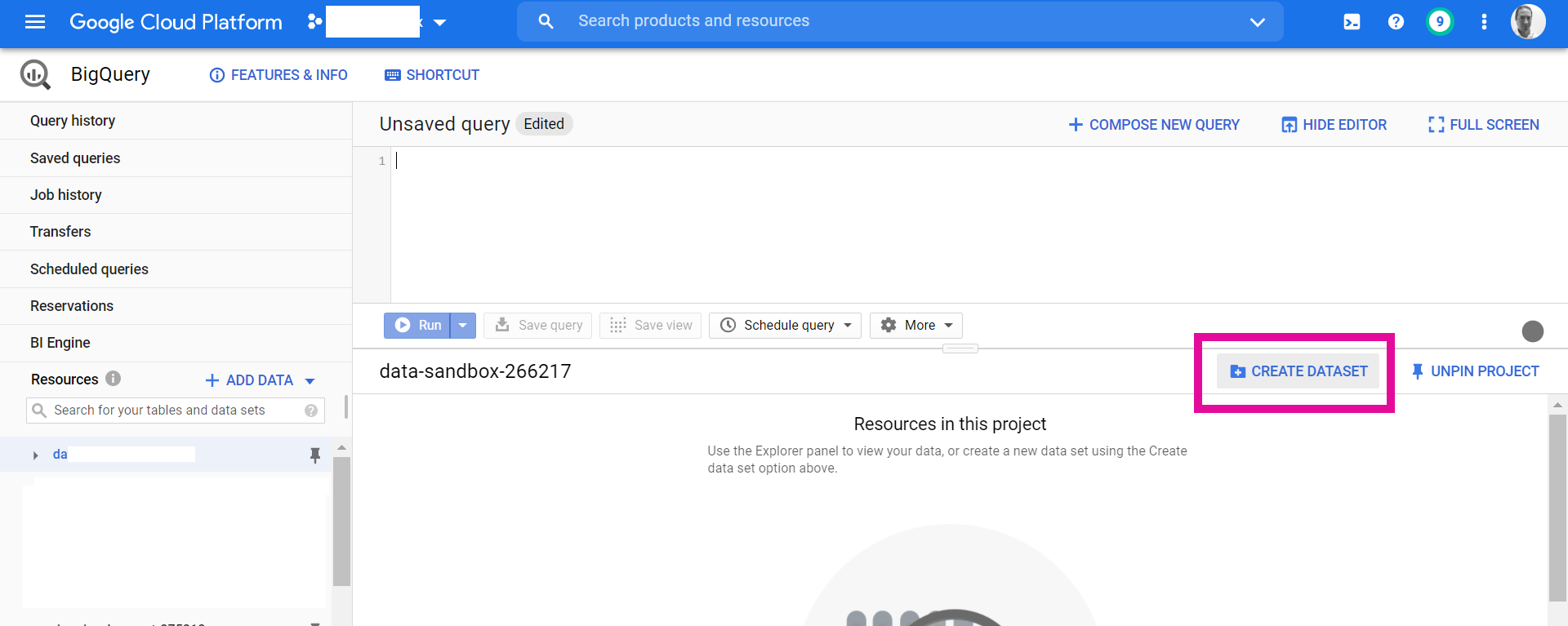Open keyboard Shortcut list

(x=432, y=75)
